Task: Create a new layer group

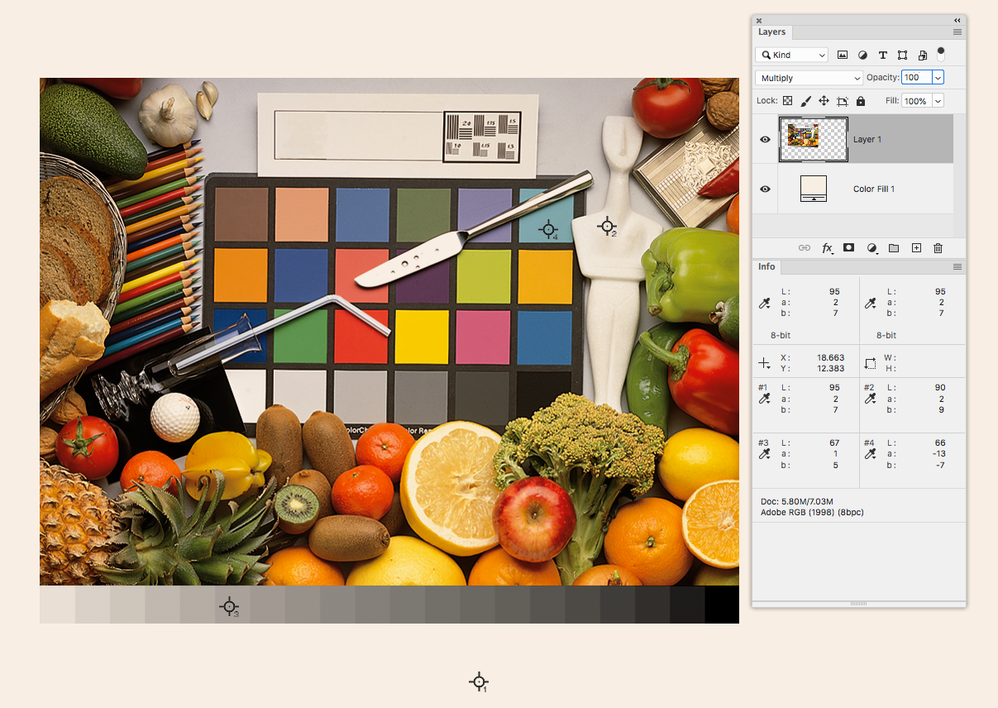Action: point(894,248)
